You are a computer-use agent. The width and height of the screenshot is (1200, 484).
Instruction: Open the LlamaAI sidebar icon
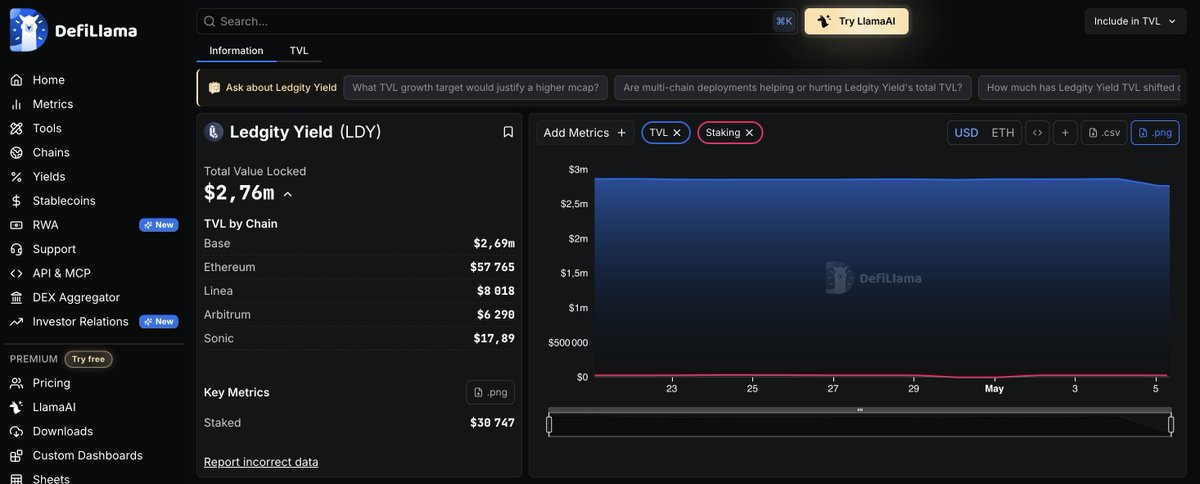coord(16,407)
